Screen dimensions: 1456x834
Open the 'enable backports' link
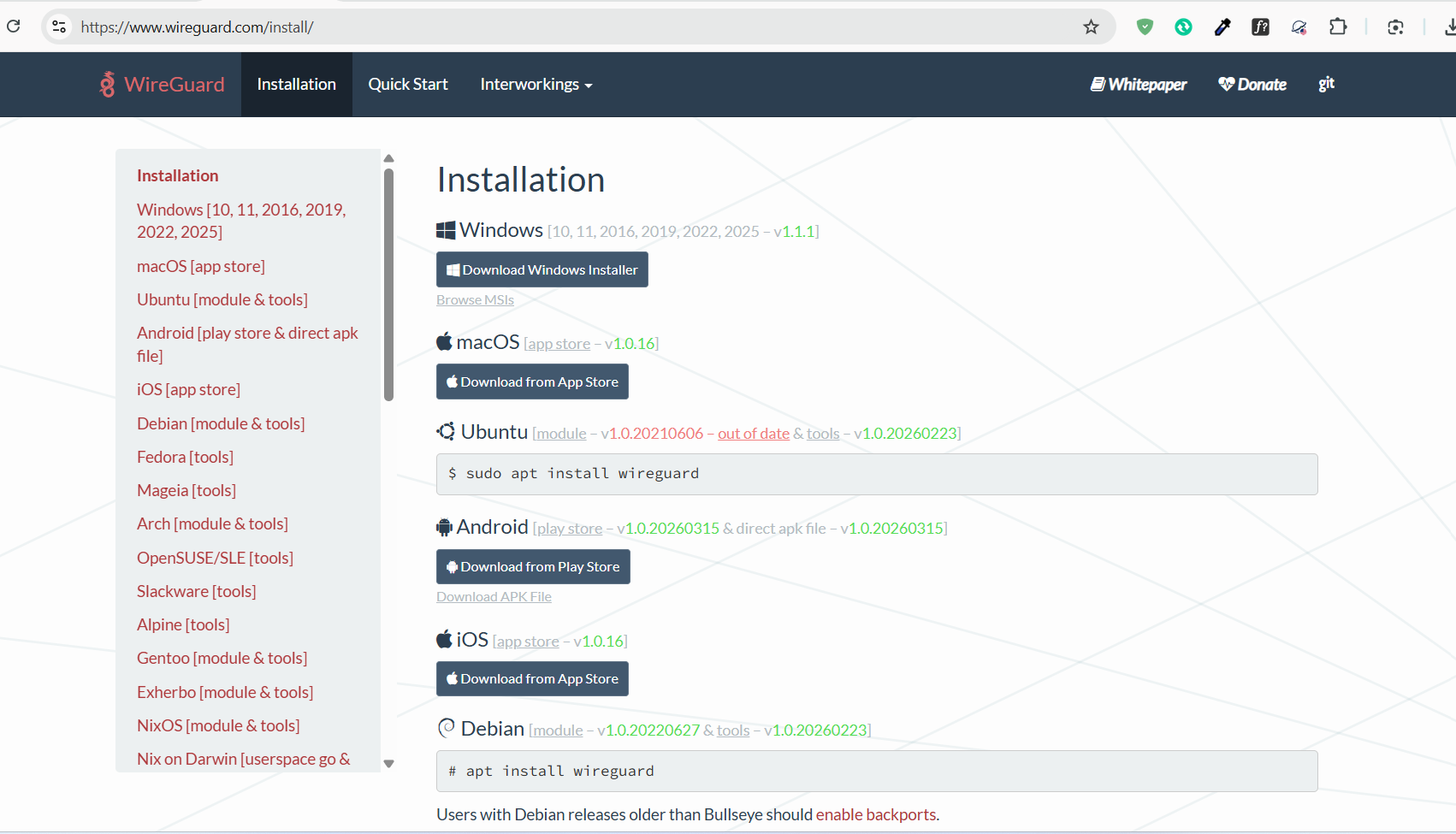point(876,814)
